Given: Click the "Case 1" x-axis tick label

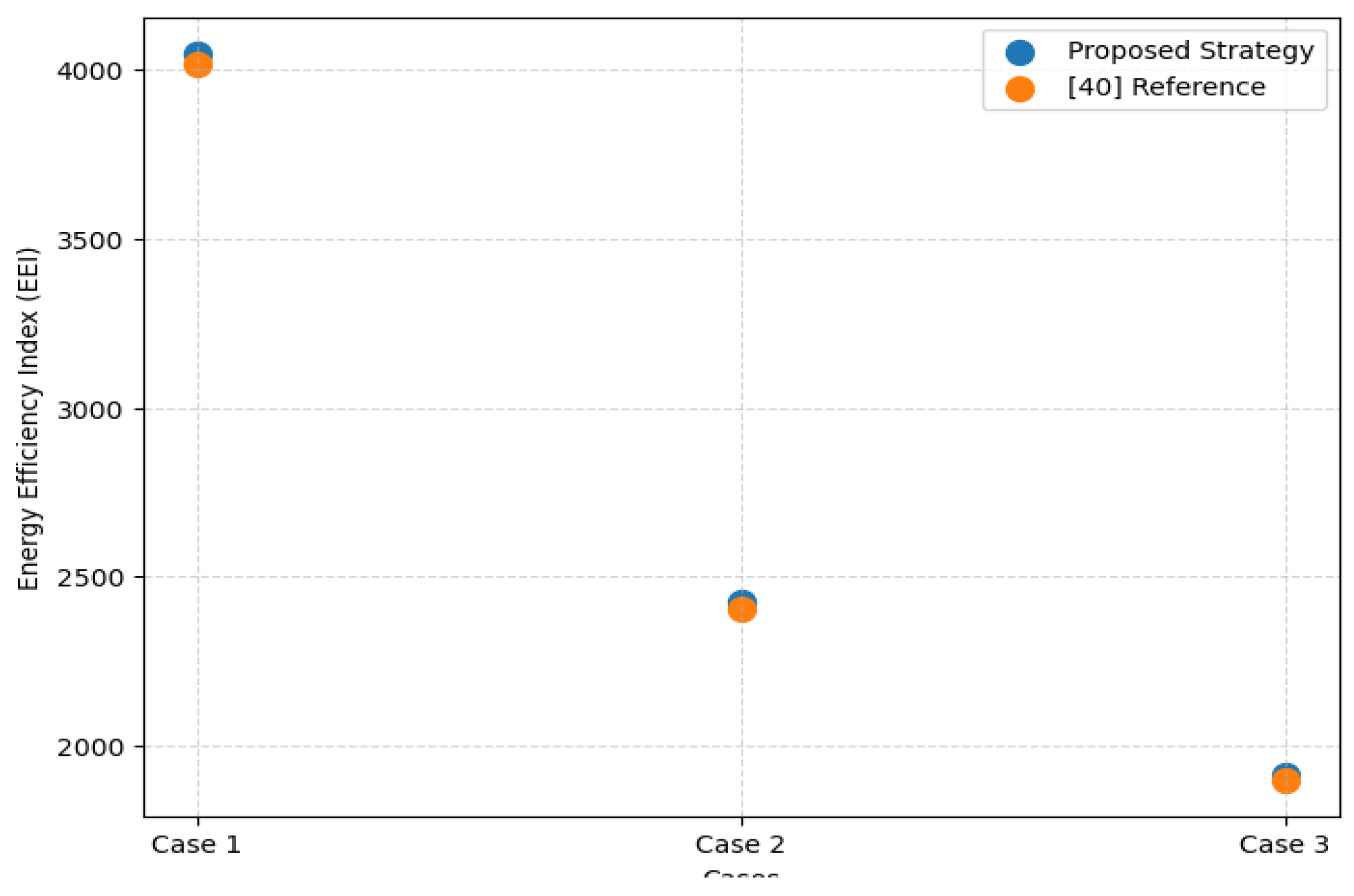Looking at the screenshot, I should tap(196, 845).
